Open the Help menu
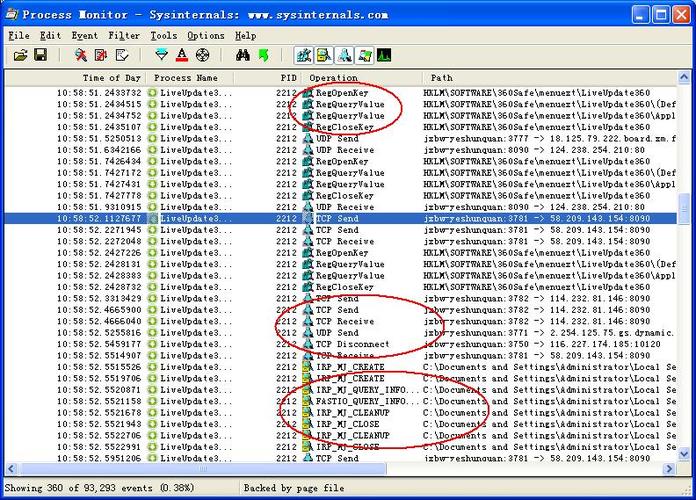This screenshot has width=696, height=500. [245, 36]
